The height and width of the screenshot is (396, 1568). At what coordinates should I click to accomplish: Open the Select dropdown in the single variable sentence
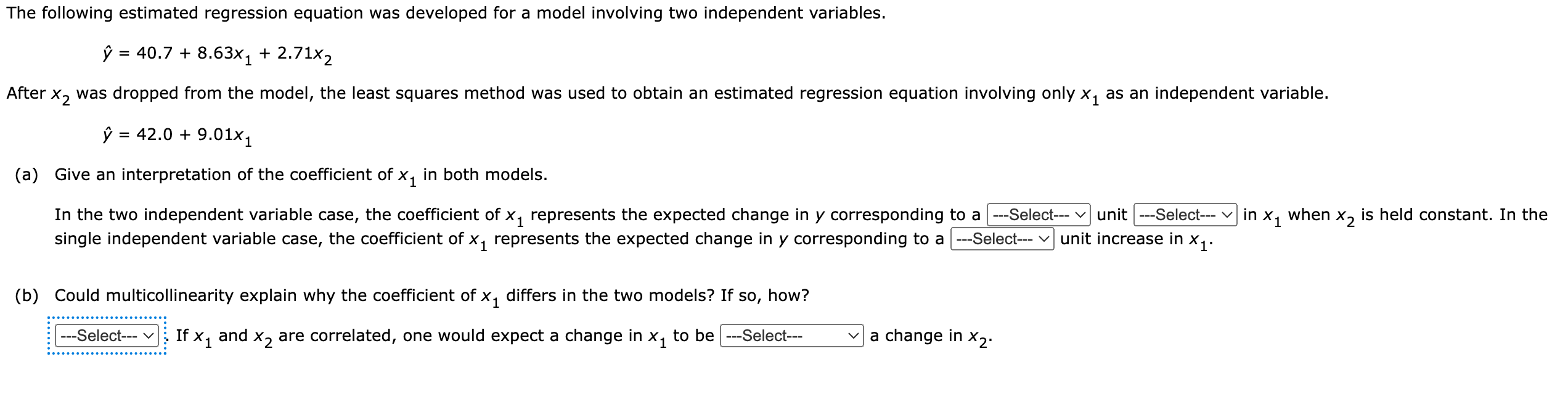pyautogui.click(x=1004, y=238)
